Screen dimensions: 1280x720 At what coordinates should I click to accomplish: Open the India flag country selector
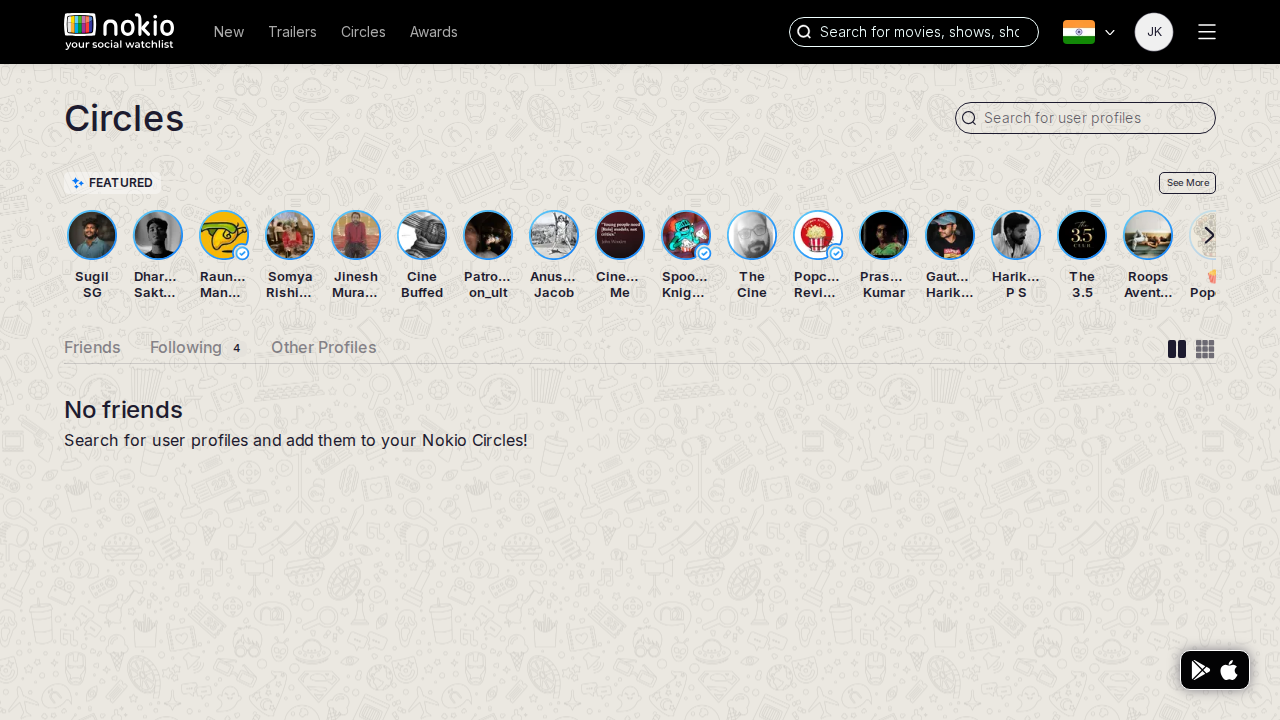(x=1079, y=32)
